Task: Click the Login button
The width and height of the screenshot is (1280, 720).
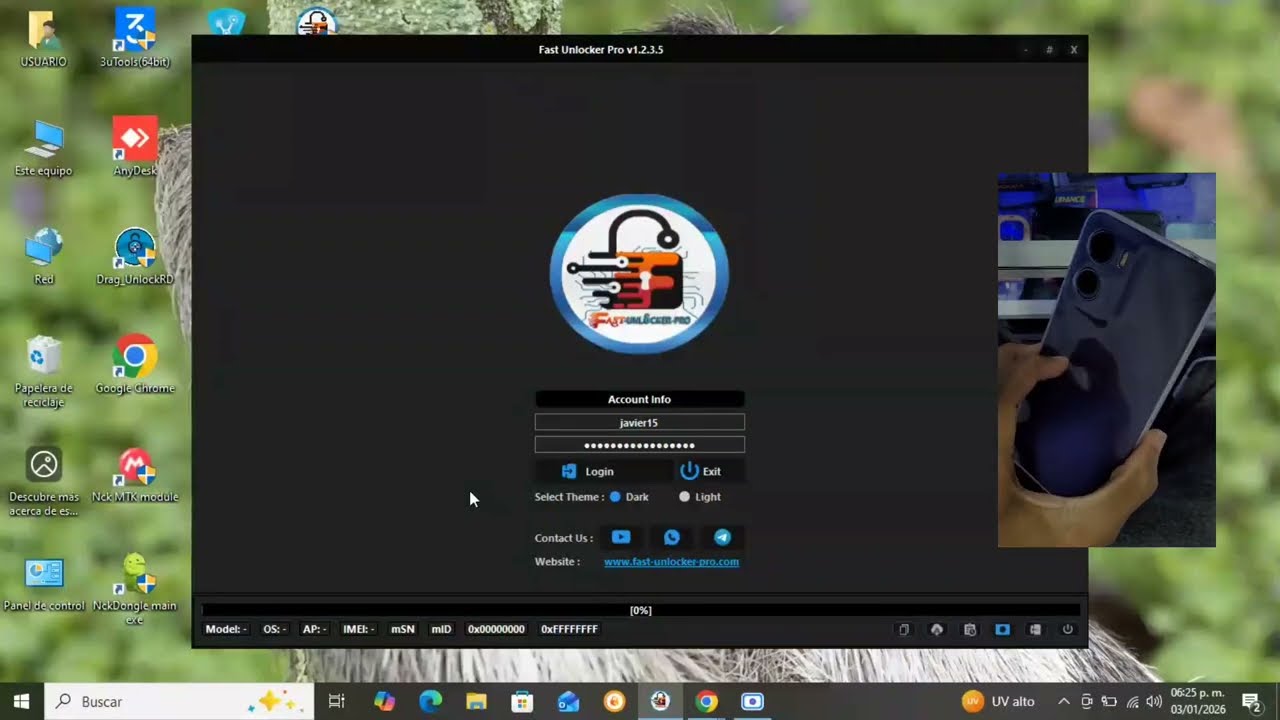Action: coord(588,471)
